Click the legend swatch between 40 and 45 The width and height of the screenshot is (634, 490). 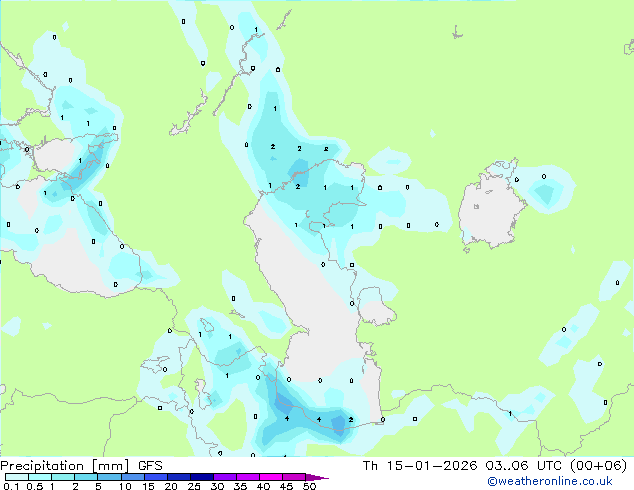(x=271, y=477)
